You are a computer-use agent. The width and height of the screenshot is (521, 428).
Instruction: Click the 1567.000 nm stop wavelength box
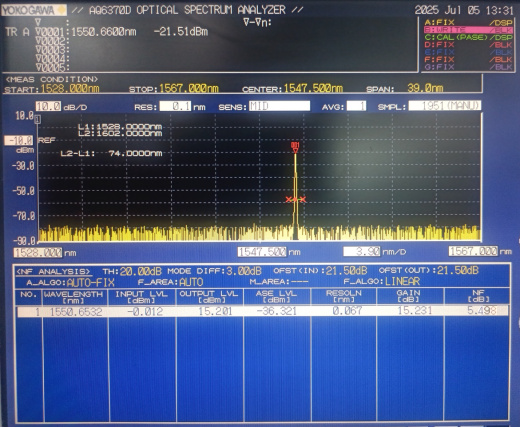click(473, 251)
